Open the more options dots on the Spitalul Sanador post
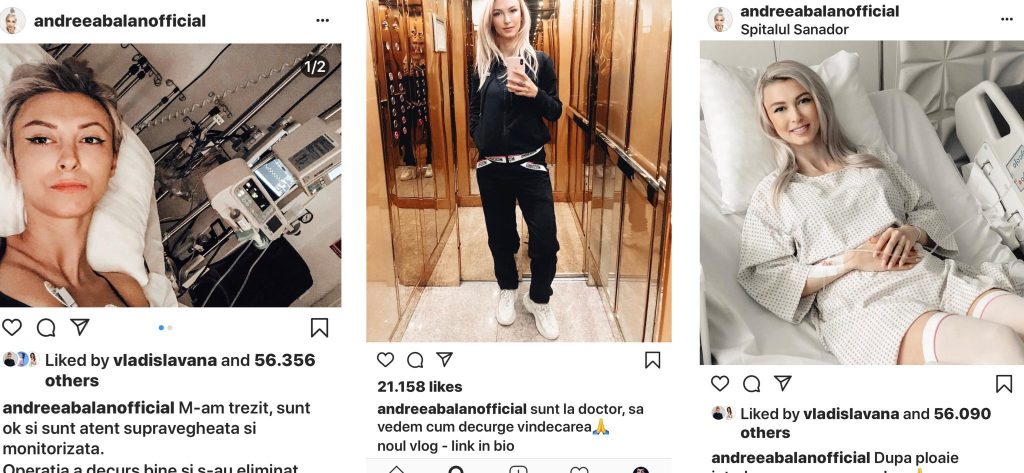1024x473 pixels. (x=1006, y=20)
